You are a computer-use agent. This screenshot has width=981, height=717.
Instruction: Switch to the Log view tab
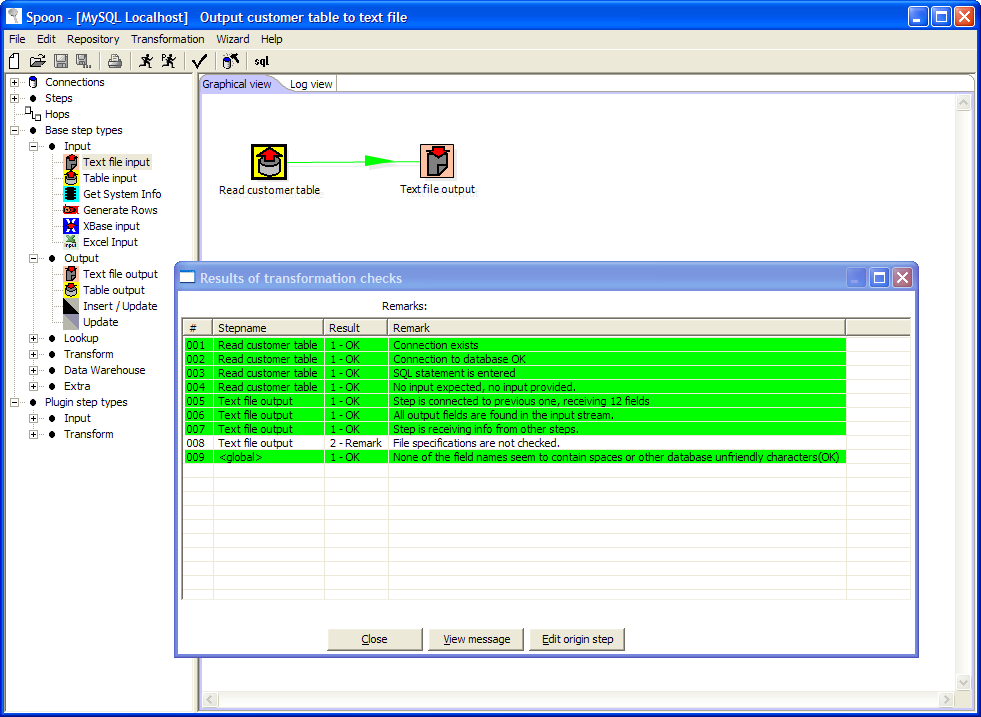311,84
